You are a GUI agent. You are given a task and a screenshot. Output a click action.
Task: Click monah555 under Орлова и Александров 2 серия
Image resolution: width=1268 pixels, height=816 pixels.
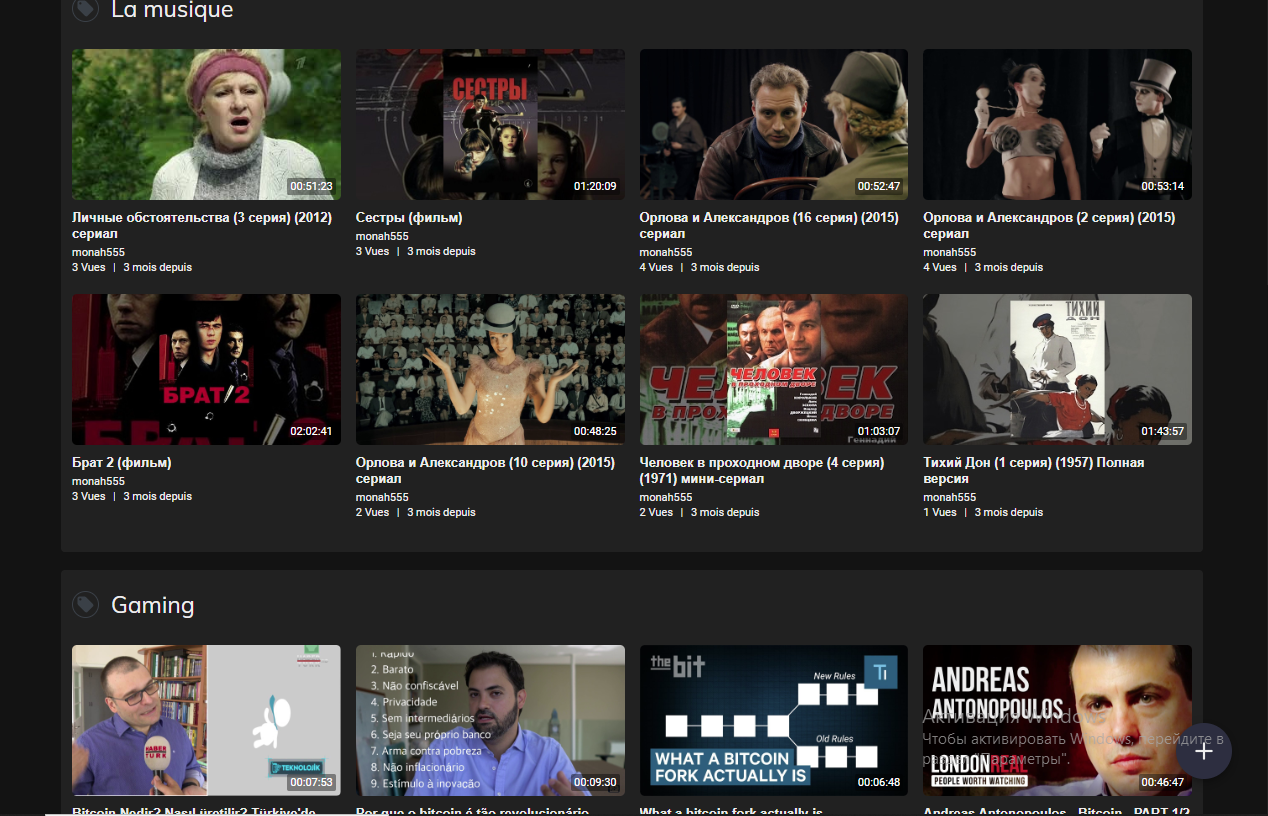pos(949,252)
